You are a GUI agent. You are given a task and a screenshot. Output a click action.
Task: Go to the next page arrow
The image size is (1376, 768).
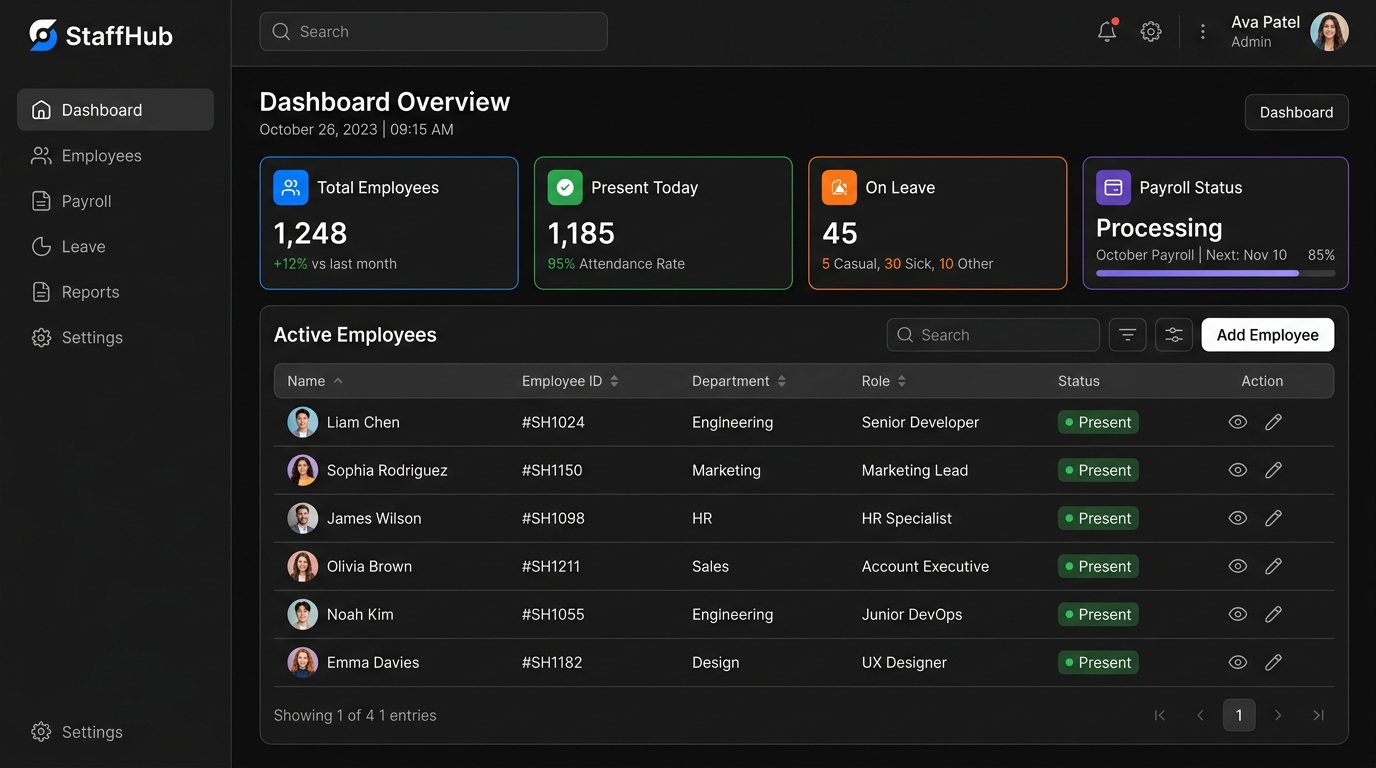(1278, 715)
